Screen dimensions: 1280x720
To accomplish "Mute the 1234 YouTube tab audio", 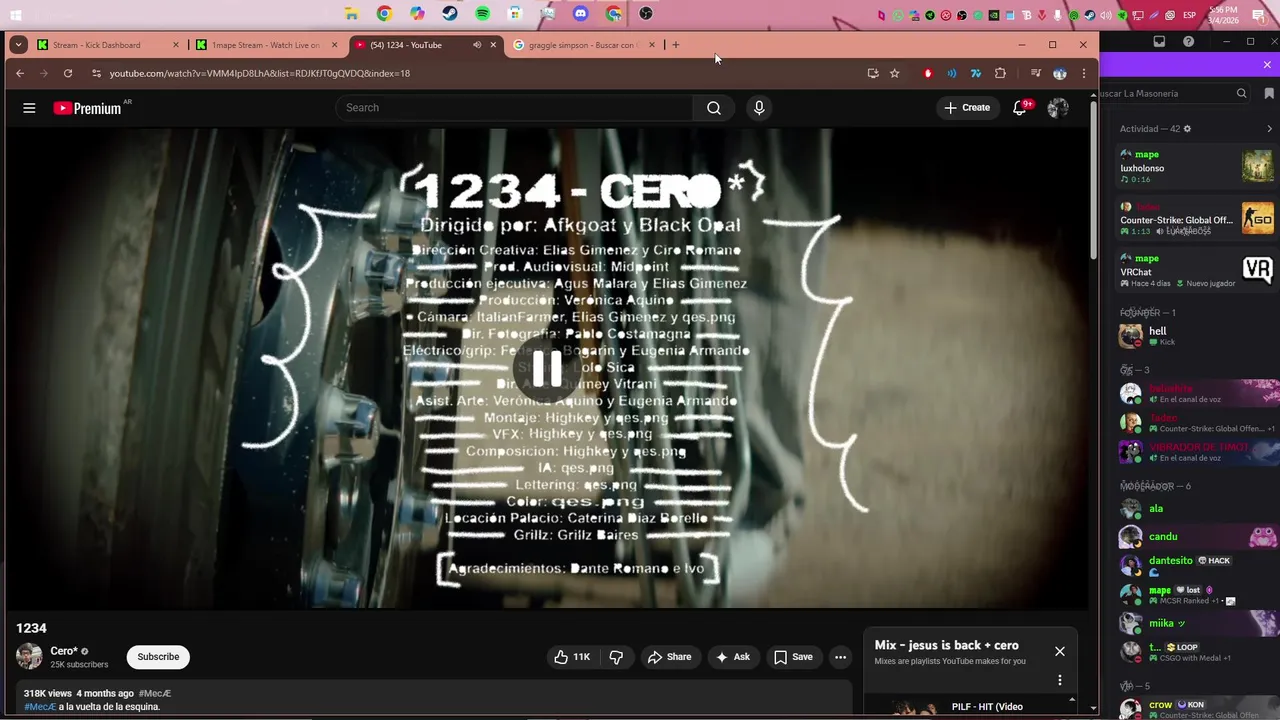I will pos(477,45).
